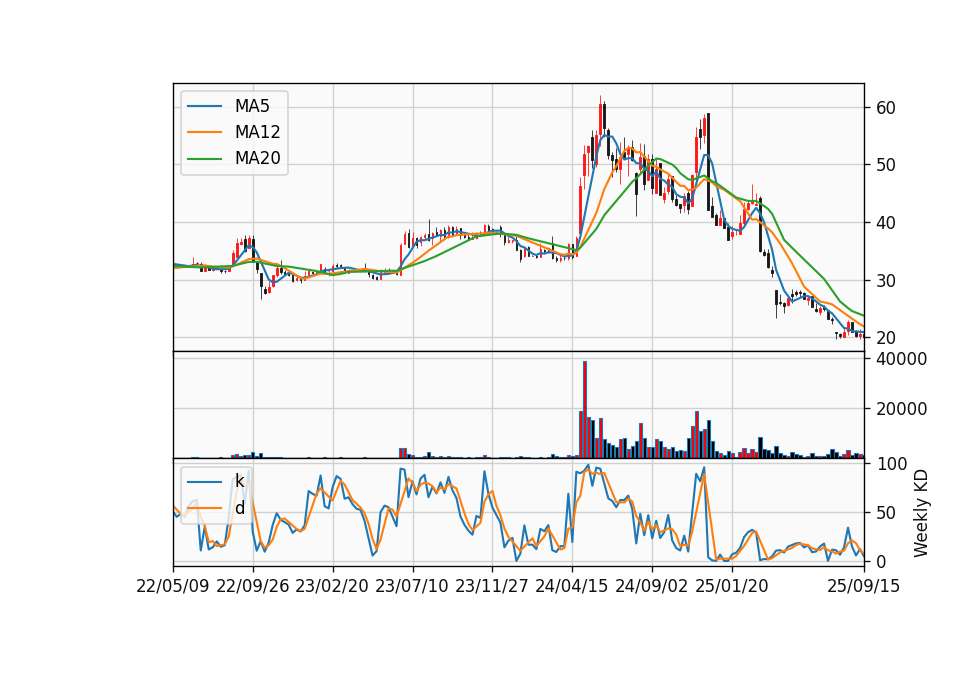Click the tallest volume bar near 40000
Viewport: 960px width, 690px height.
[585, 410]
